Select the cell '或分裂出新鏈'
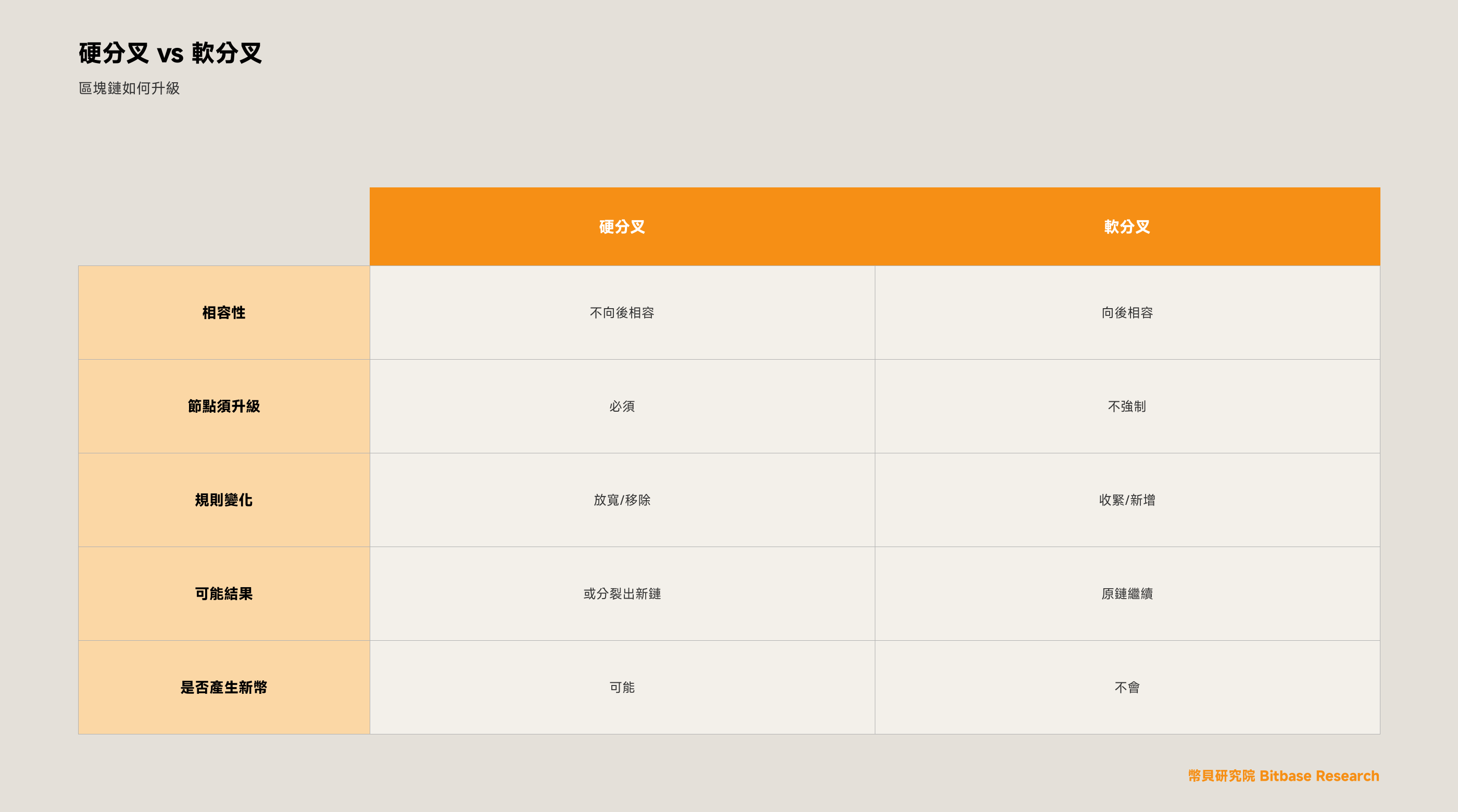The width and height of the screenshot is (1458, 812). point(622,593)
